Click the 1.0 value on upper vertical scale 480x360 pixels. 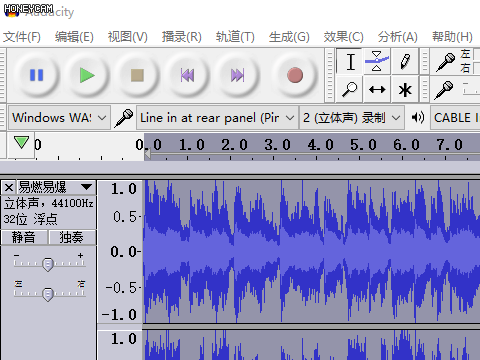[x=124, y=189]
